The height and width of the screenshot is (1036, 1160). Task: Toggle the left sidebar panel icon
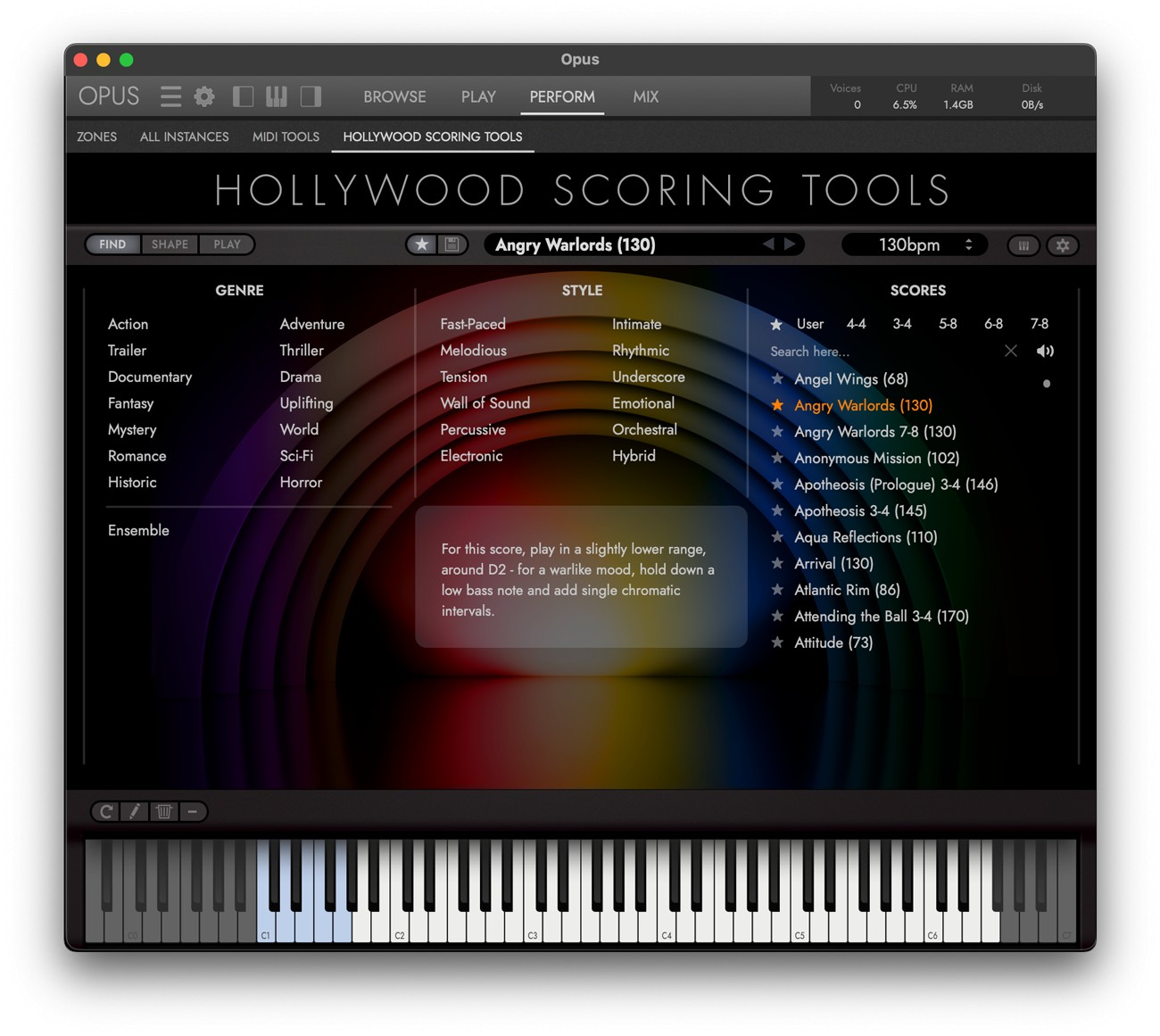pos(243,96)
